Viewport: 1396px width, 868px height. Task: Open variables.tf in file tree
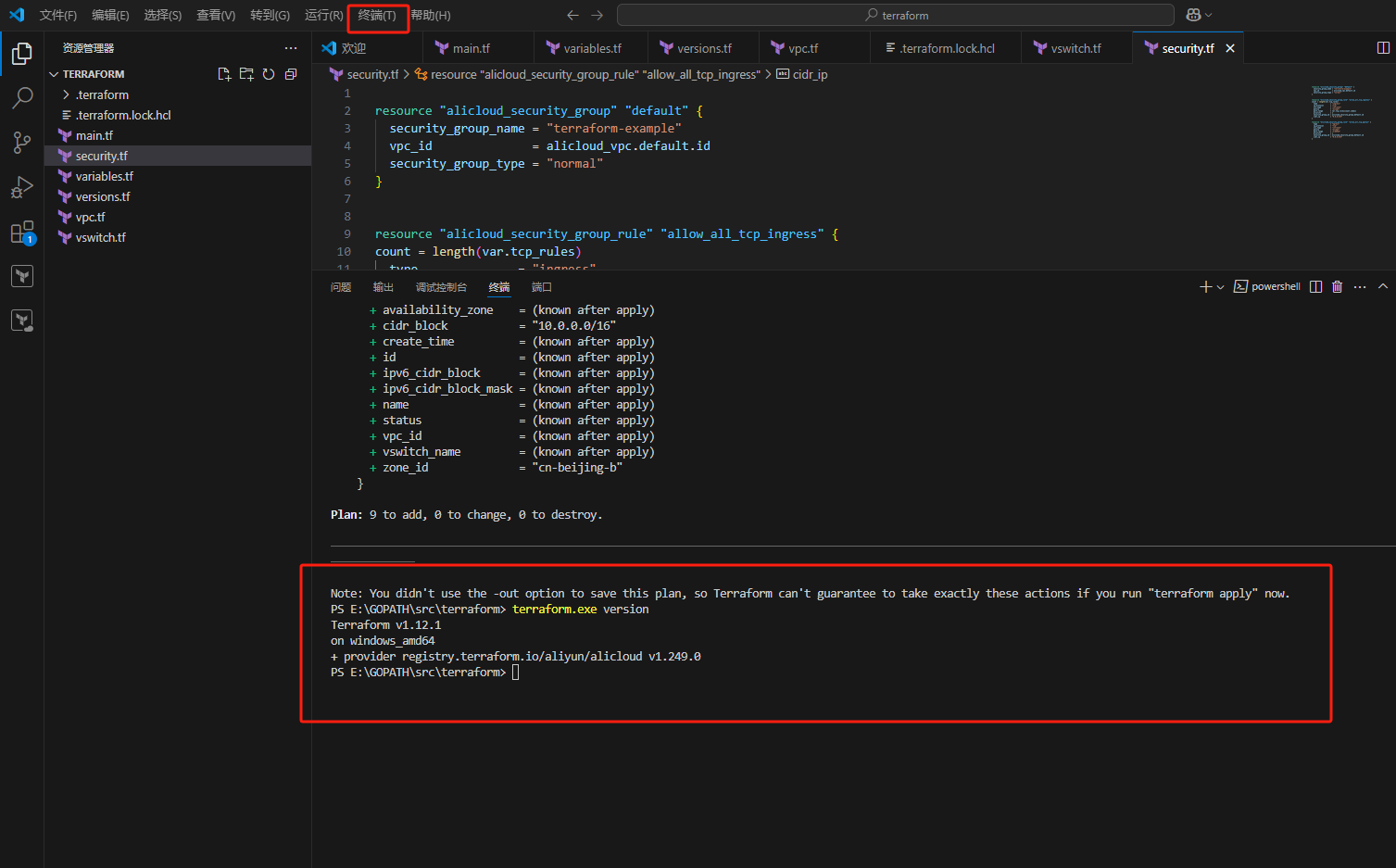[178, 176]
